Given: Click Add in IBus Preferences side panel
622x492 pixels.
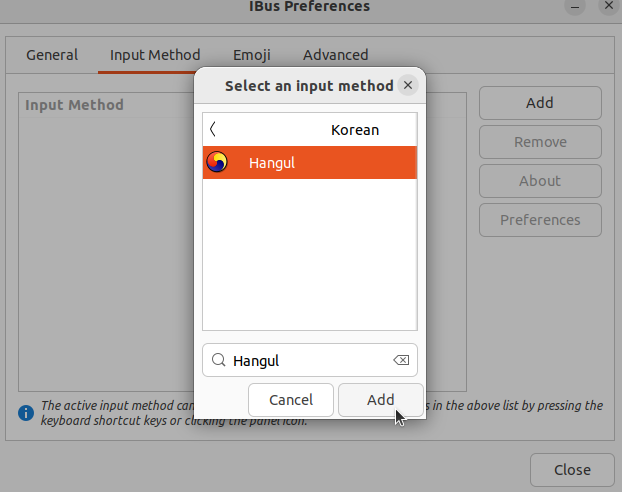Looking at the screenshot, I should [x=540, y=103].
